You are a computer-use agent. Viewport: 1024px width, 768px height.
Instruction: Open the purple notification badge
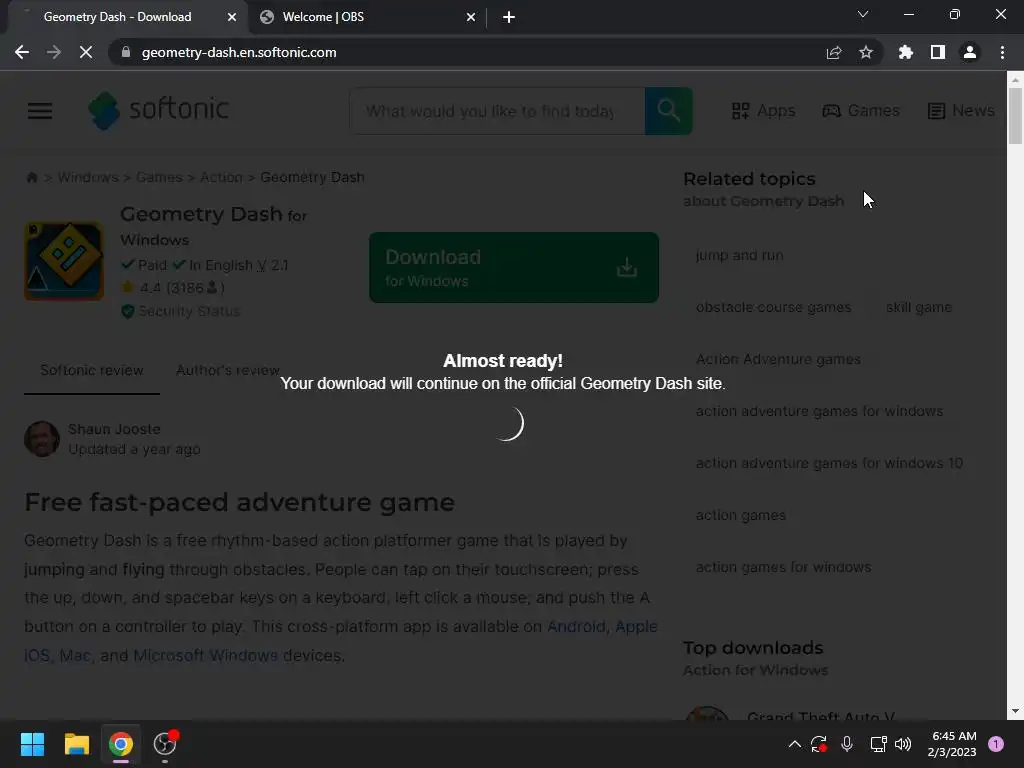pos(996,744)
